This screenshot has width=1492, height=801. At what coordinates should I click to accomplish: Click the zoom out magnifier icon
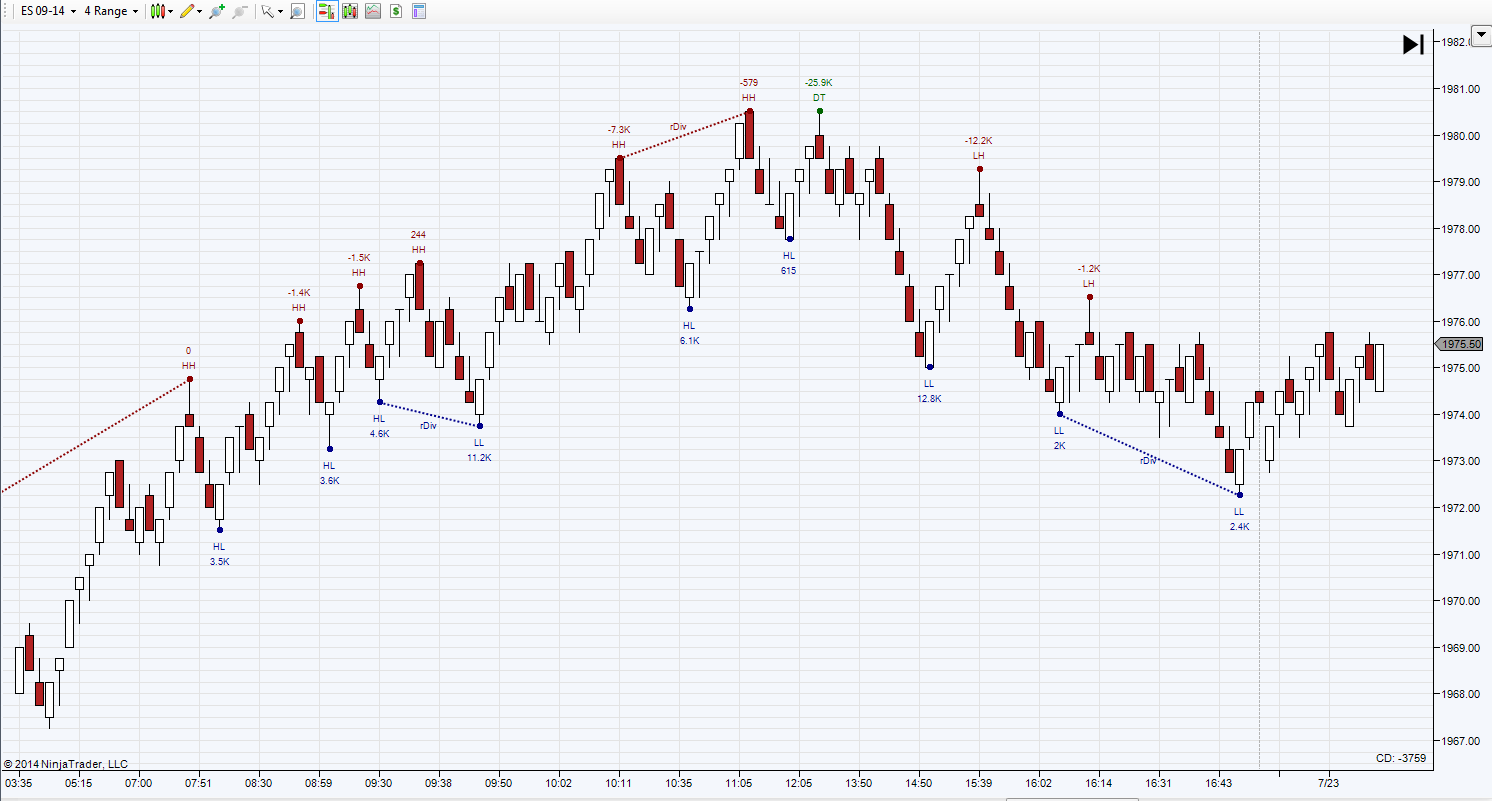240,11
